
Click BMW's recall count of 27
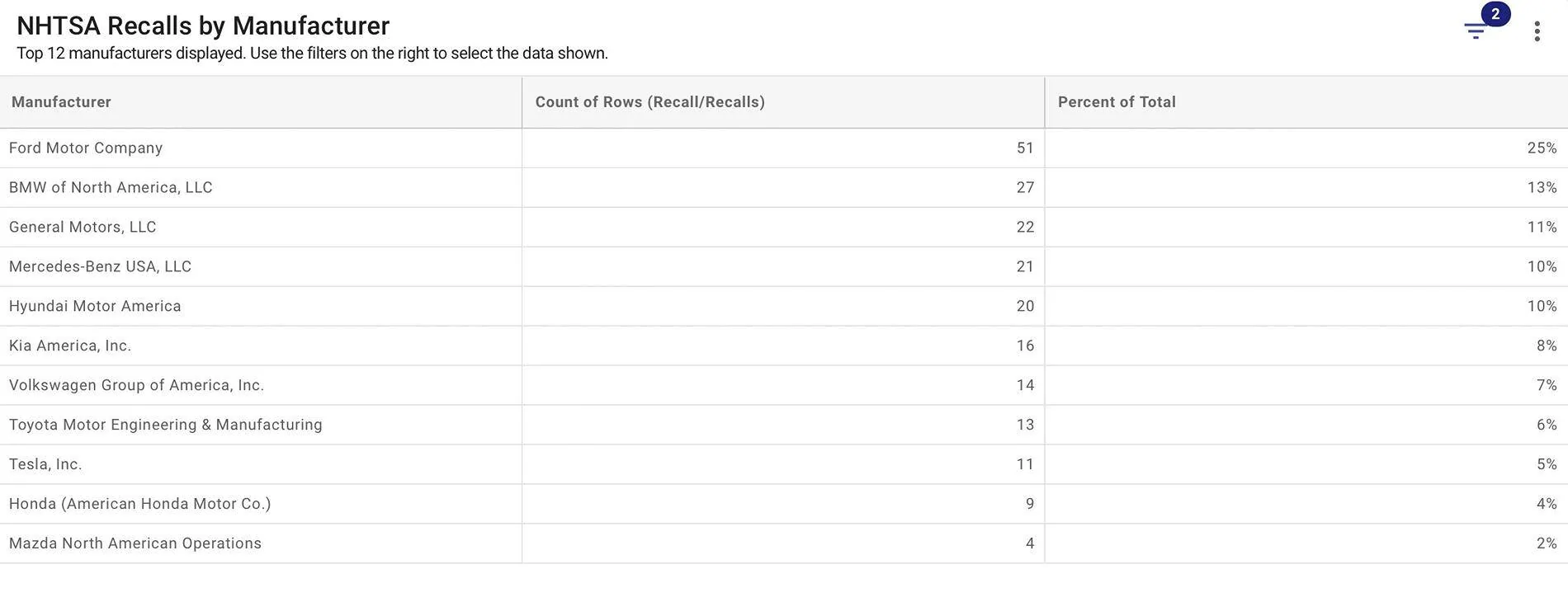[1025, 187]
